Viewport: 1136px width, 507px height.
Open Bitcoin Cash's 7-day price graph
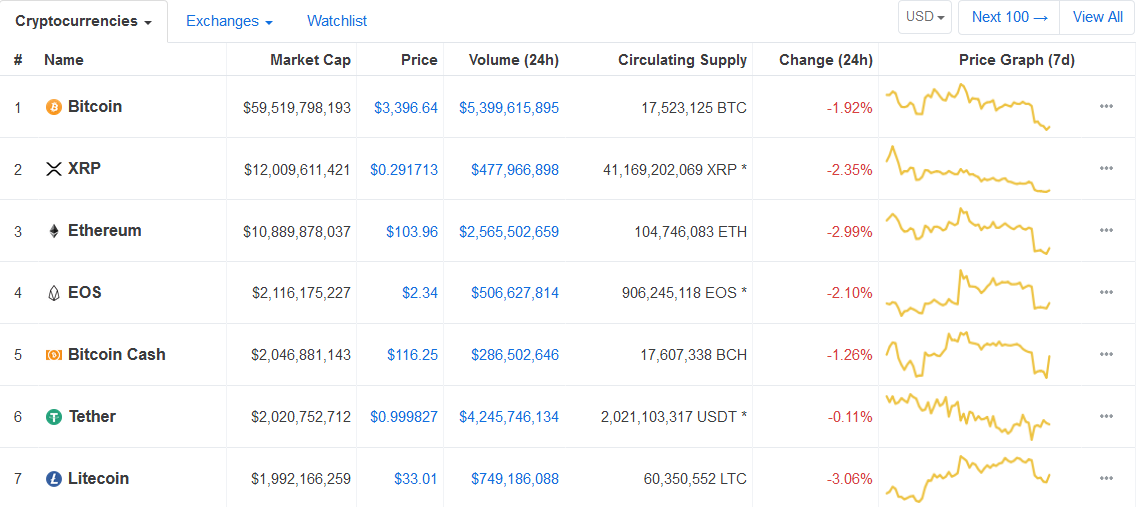tap(969, 354)
